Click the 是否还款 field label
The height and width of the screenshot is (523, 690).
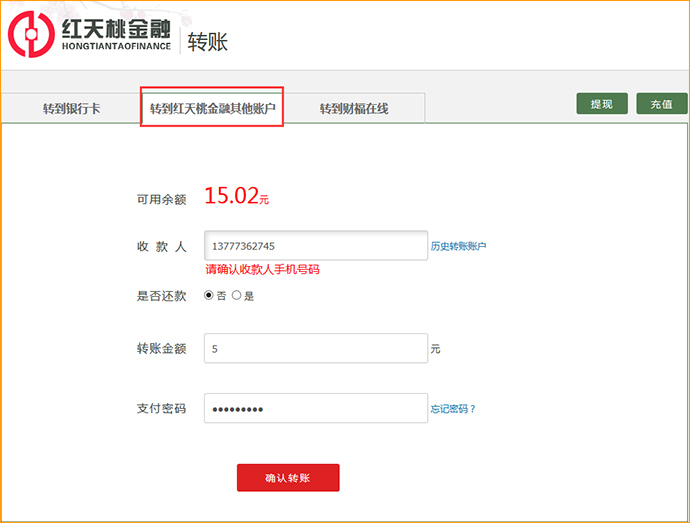pos(161,296)
